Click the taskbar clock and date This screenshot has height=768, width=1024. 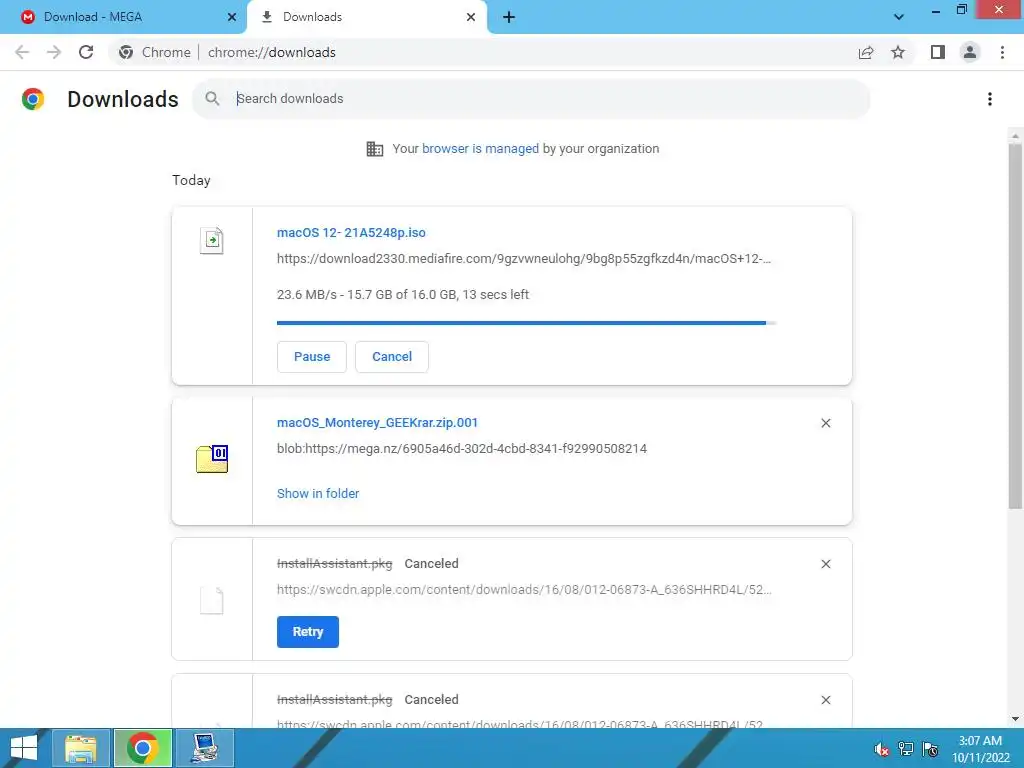[980, 749]
